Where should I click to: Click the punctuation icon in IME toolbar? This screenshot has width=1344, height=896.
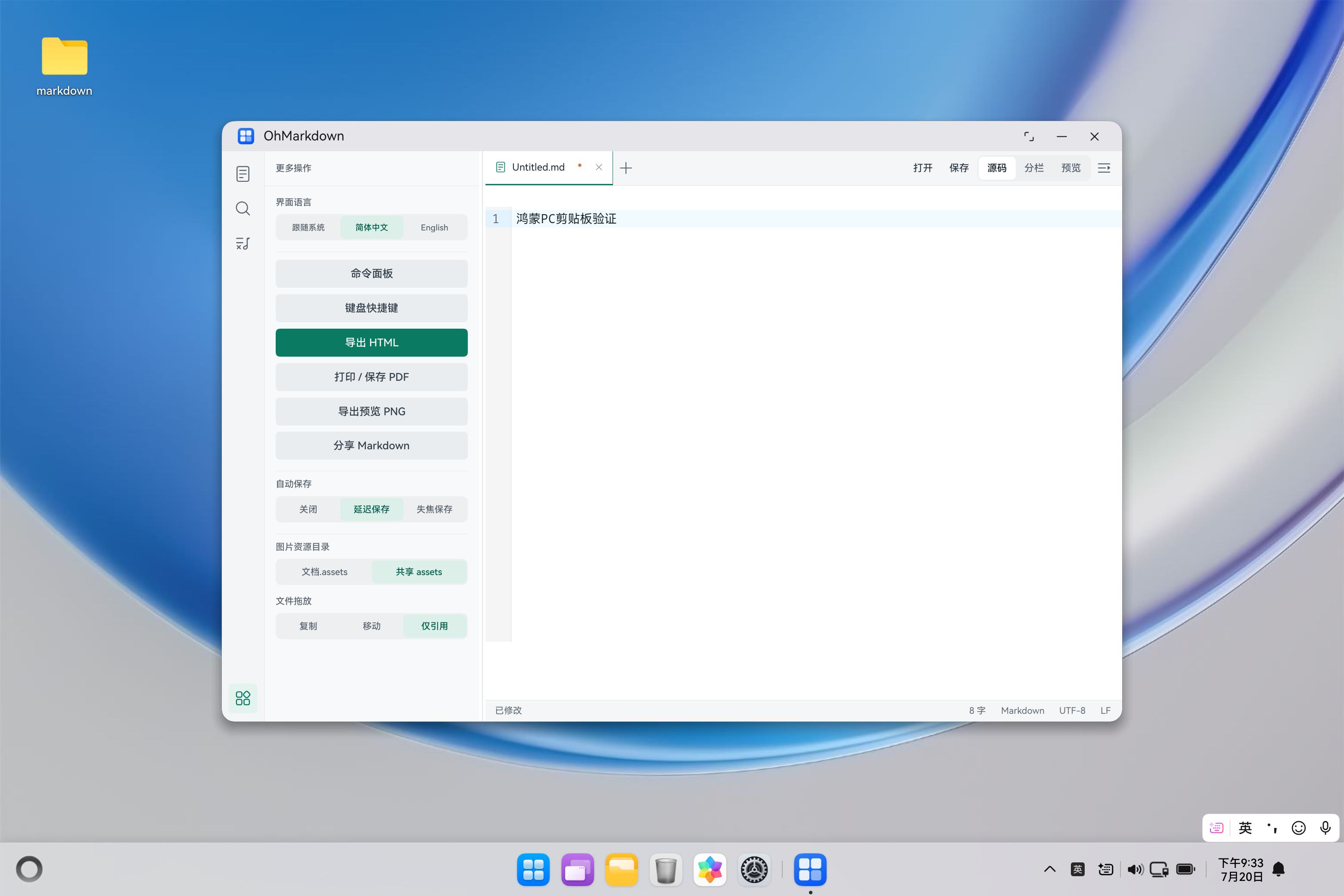1272,828
